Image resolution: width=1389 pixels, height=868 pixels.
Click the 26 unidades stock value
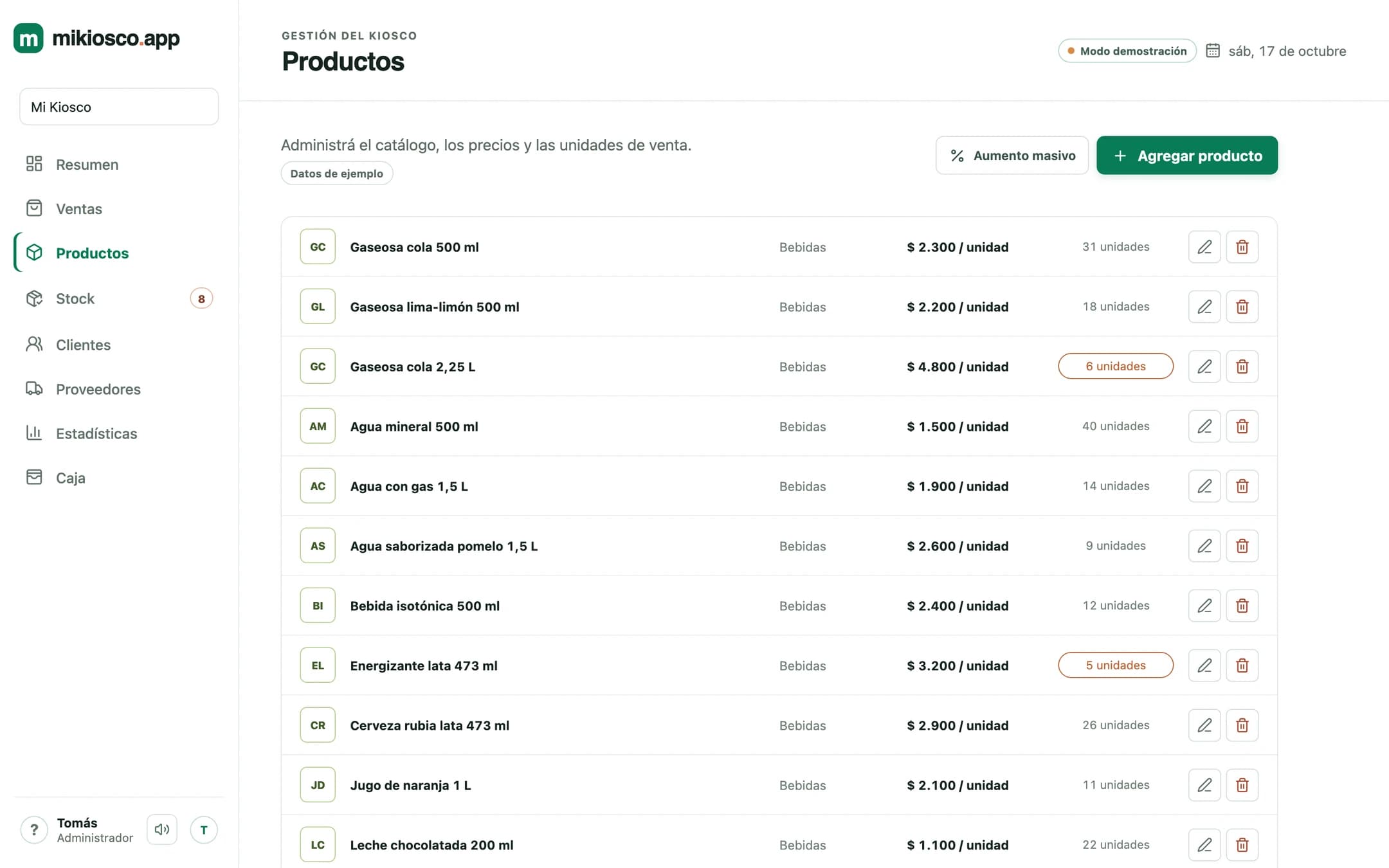tap(1116, 725)
